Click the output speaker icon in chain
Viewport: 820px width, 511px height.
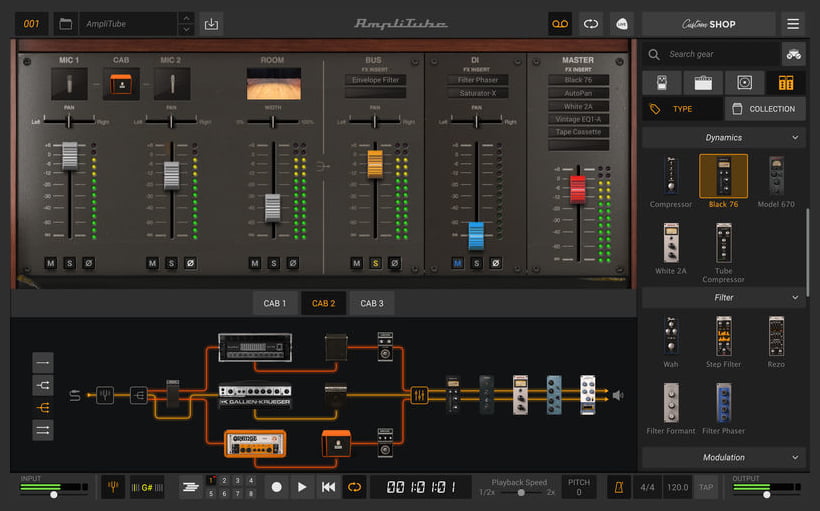(618, 395)
